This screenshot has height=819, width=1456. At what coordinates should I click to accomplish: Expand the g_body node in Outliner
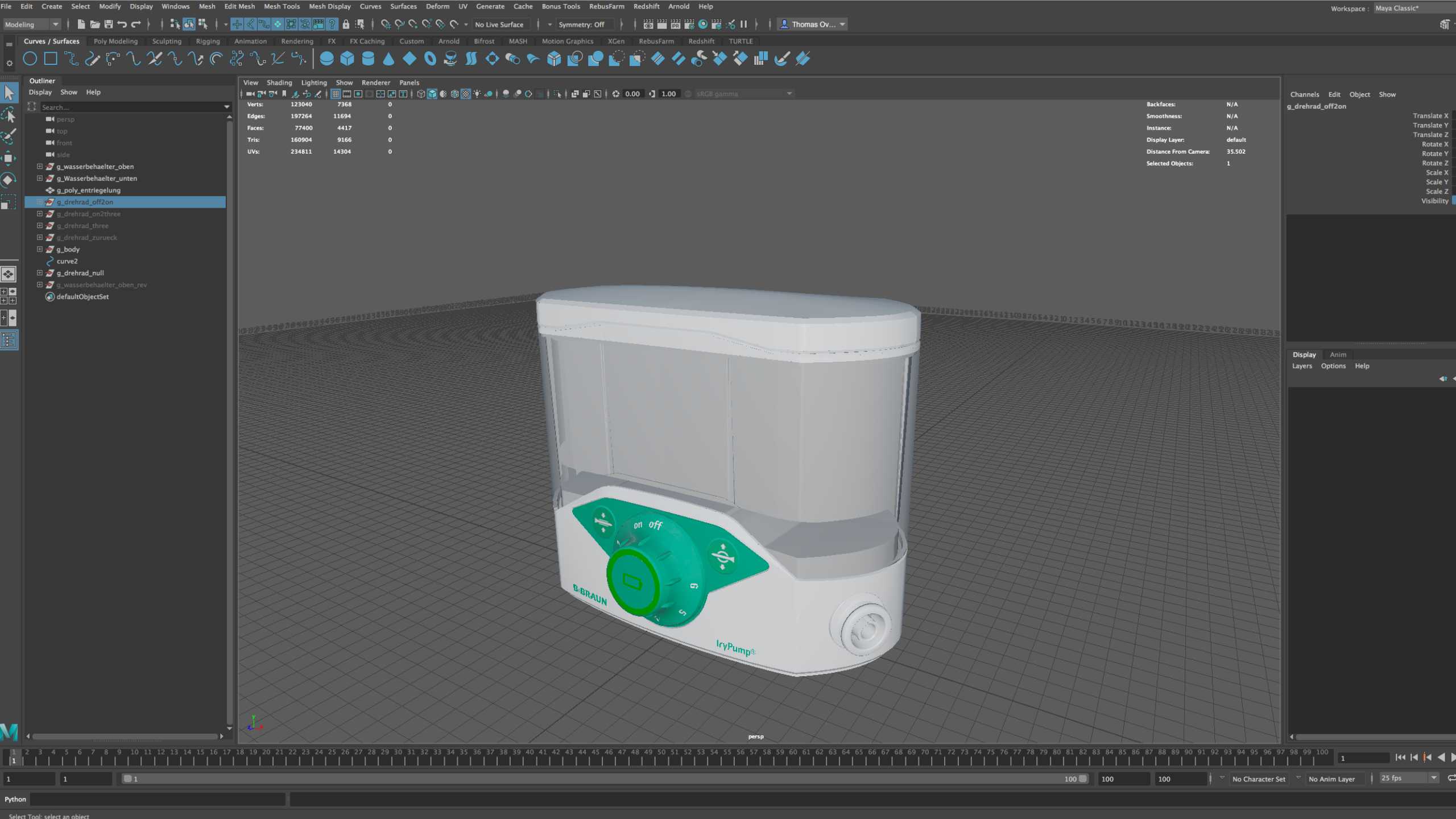40,250
